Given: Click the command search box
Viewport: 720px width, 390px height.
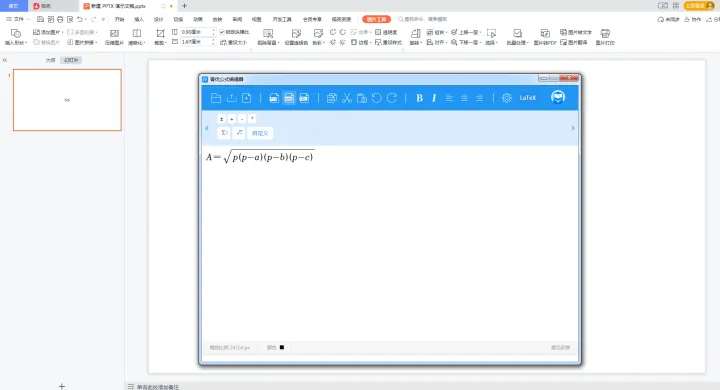Looking at the screenshot, I should (x=424, y=19).
